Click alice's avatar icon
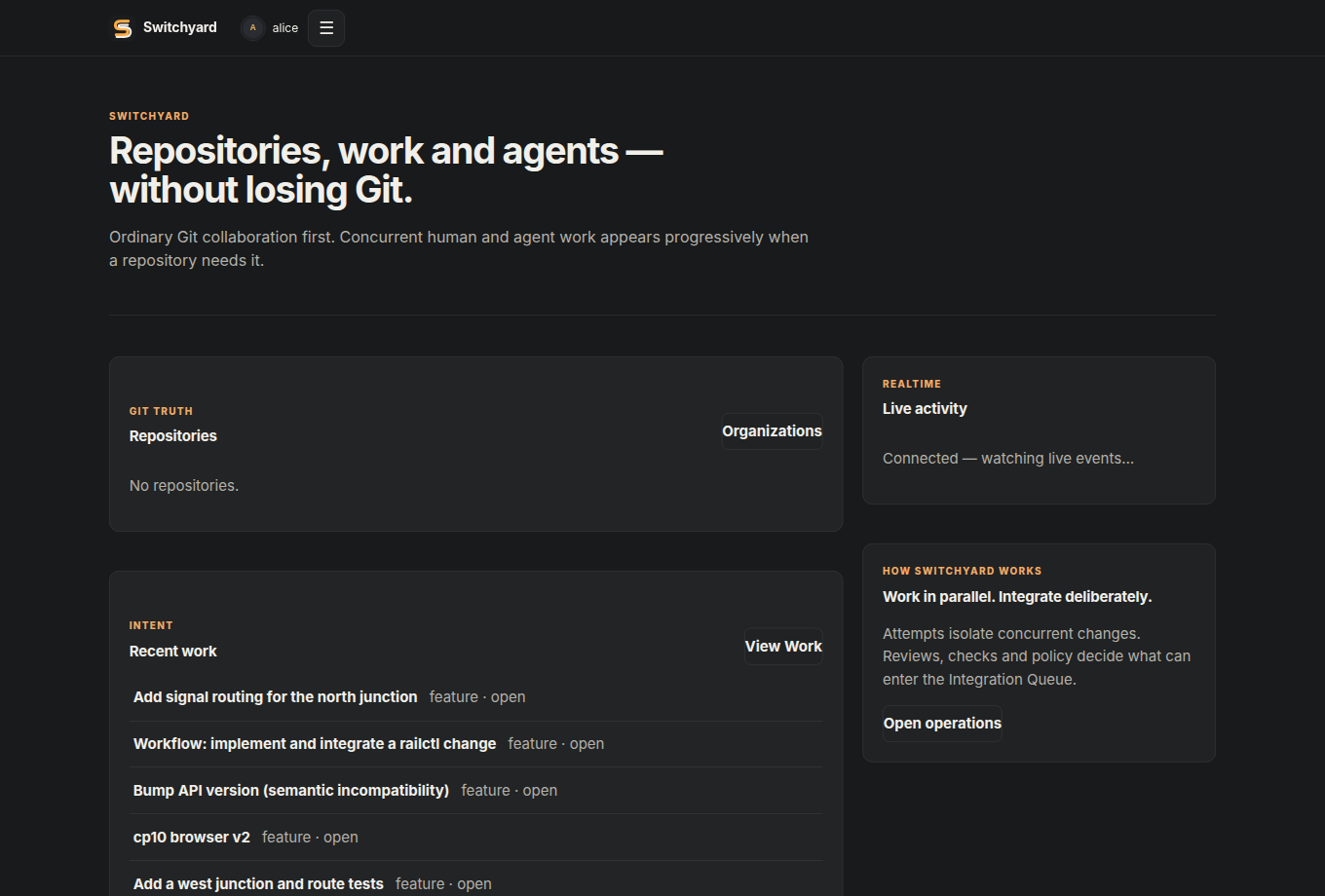The image size is (1325, 896). [253, 28]
